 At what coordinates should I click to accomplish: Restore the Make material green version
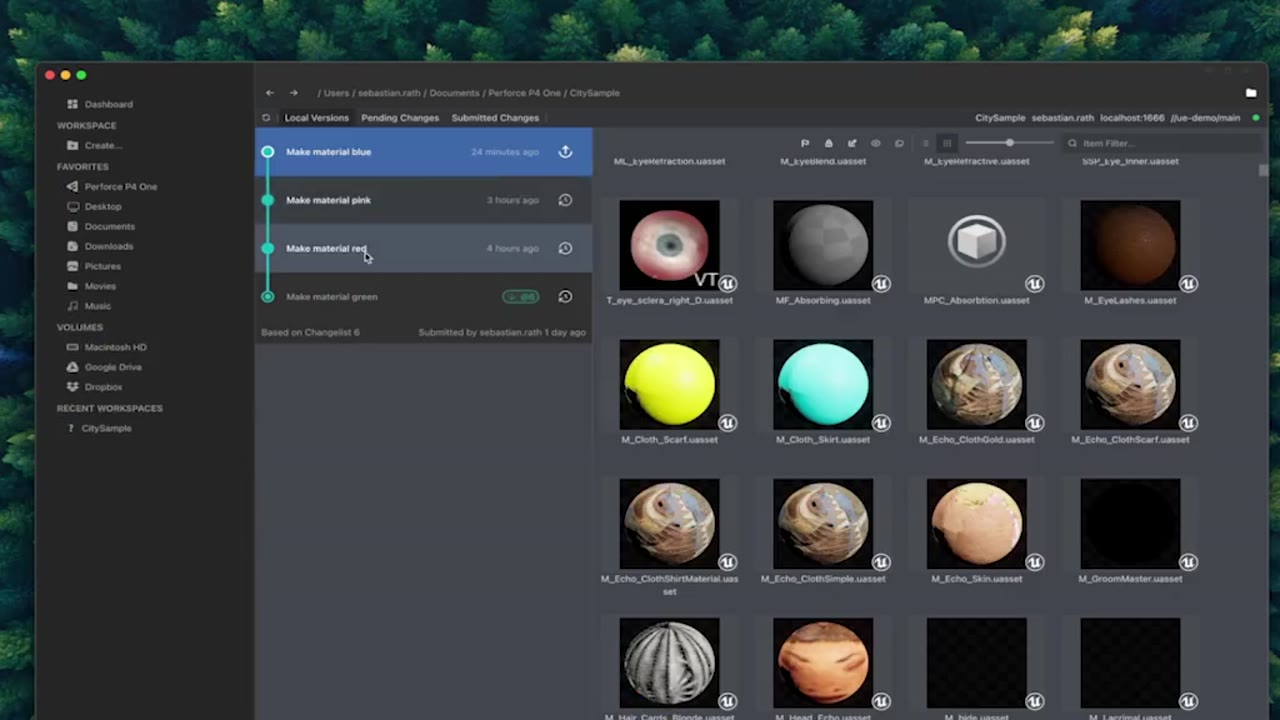click(x=565, y=296)
